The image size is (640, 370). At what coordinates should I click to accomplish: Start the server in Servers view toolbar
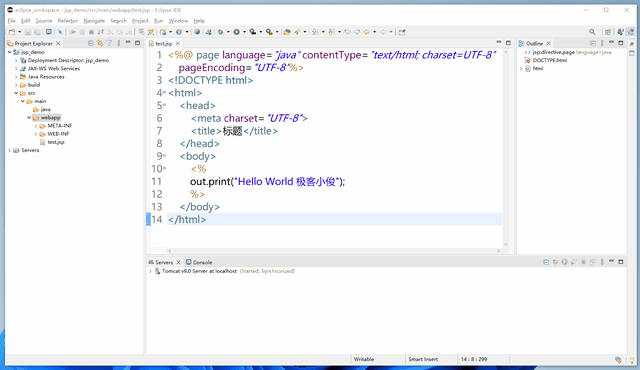coord(564,262)
